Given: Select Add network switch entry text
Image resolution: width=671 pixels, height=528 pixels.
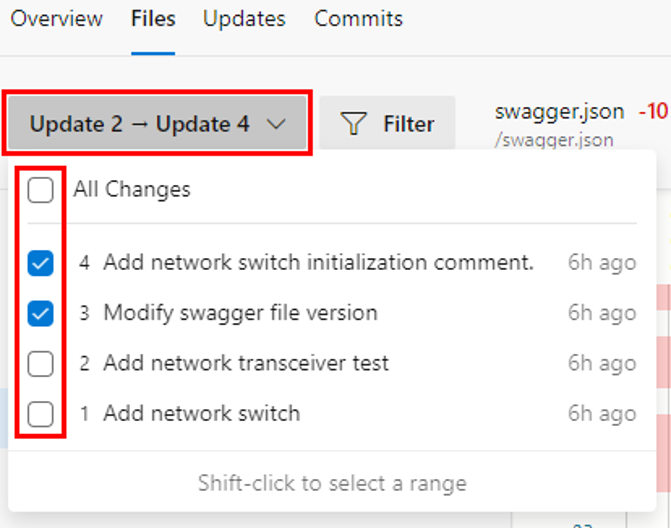Looking at the screenshot, I should pyautogui.click(x=202, y=413).
